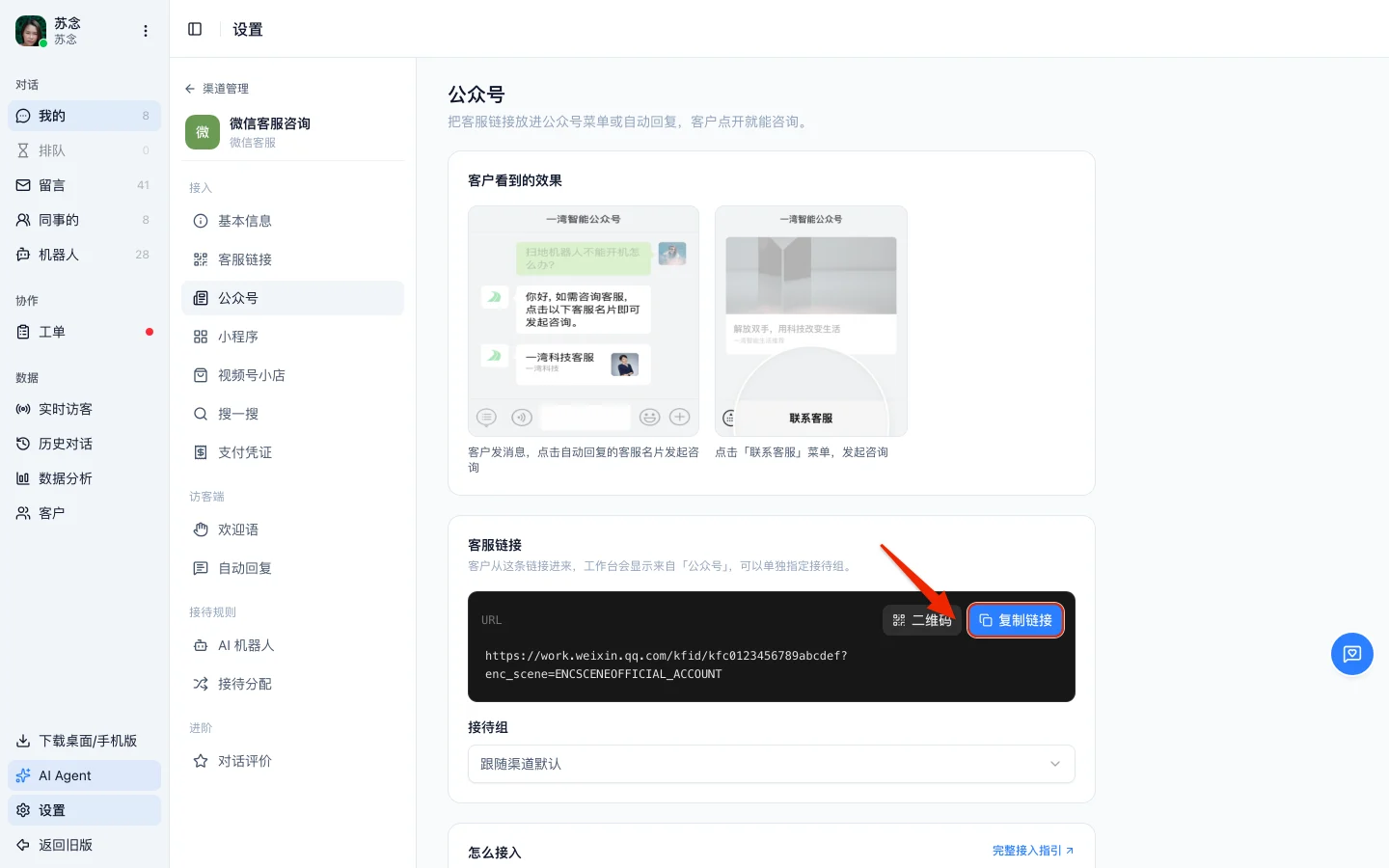The image size is (1389, 868).
Task: Click the 复制链接 button
Action: (x=1016, y=620)
